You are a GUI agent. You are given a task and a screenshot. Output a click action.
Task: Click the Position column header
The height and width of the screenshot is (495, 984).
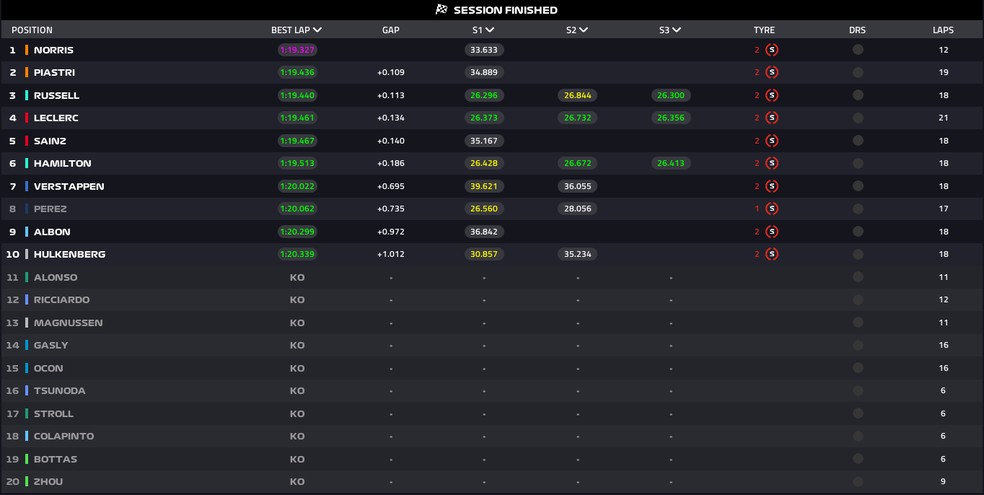tap(32, 31)
